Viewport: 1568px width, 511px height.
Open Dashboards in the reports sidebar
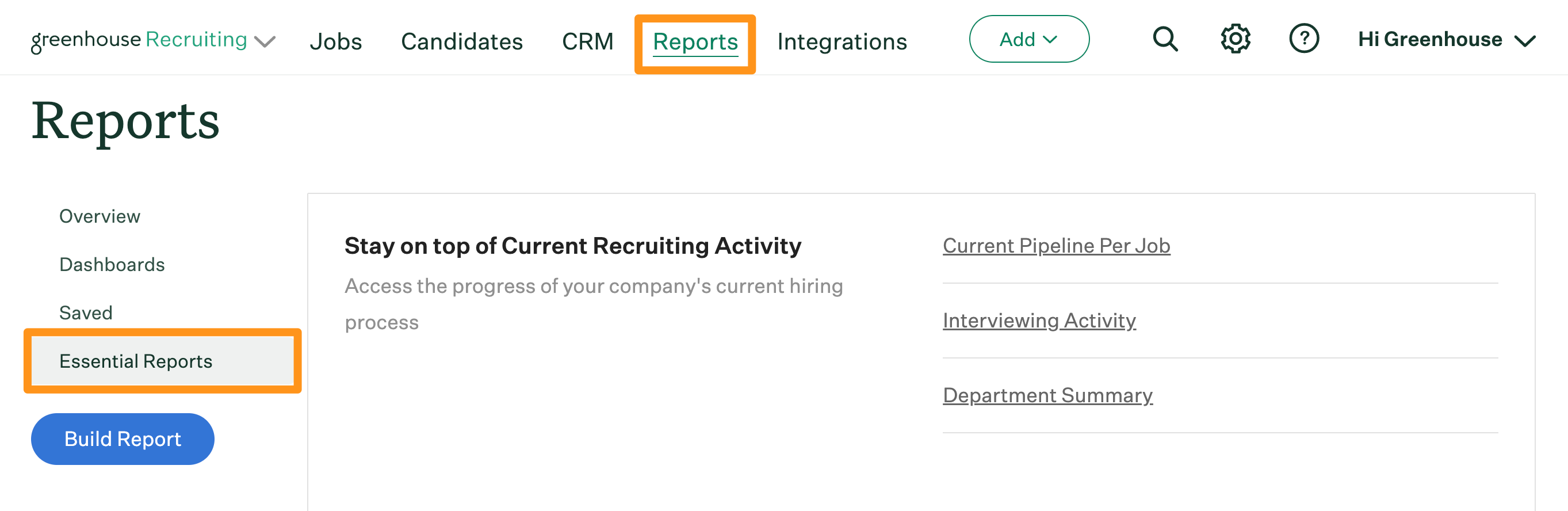coord(112,264)
